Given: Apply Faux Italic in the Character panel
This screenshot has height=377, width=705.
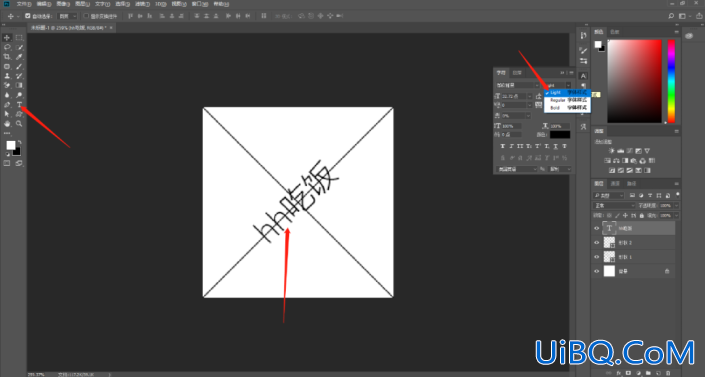Looking at the screenshot, I should [511, 146].
